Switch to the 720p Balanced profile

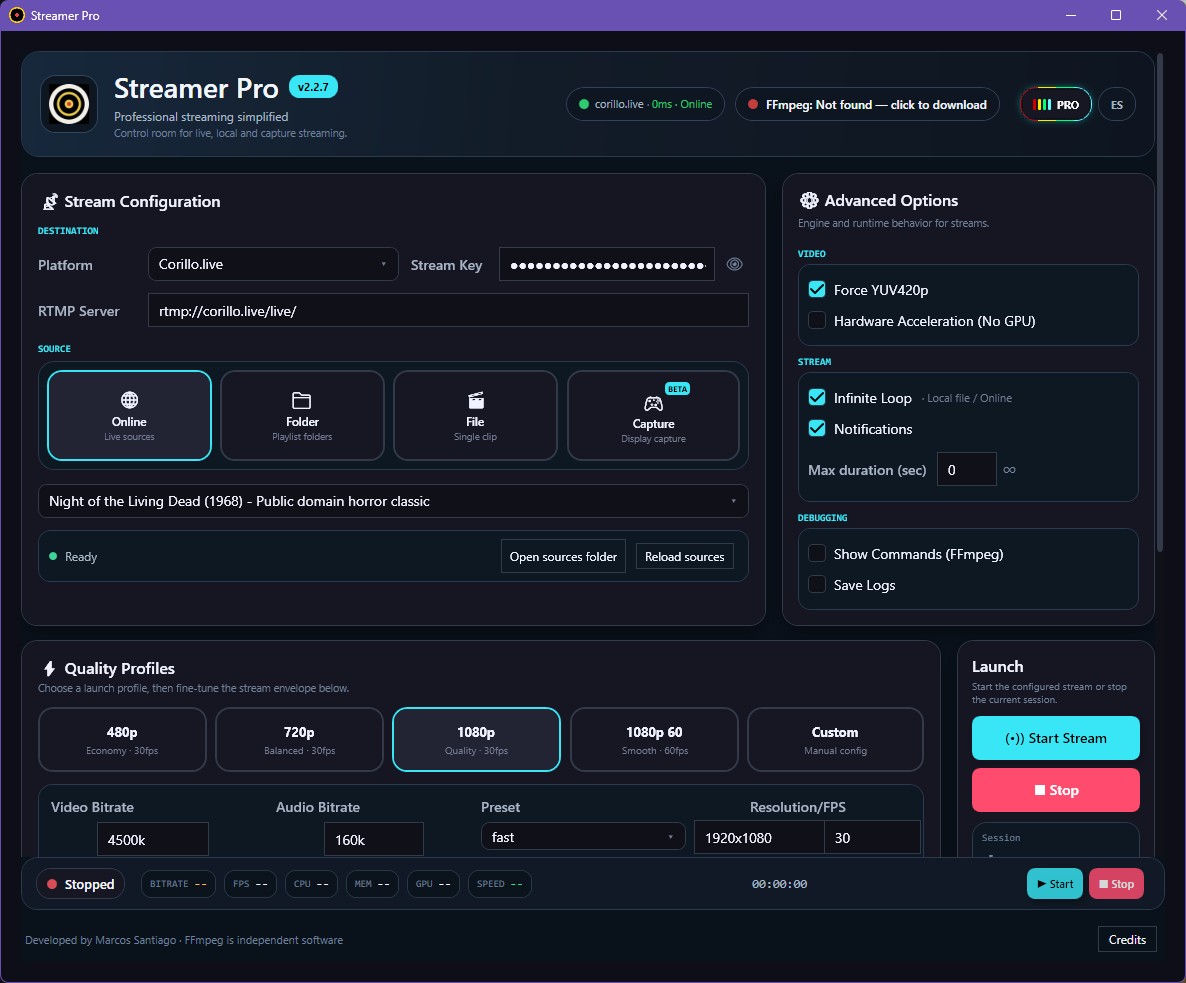pyautogui.click(x=299, y=740)
